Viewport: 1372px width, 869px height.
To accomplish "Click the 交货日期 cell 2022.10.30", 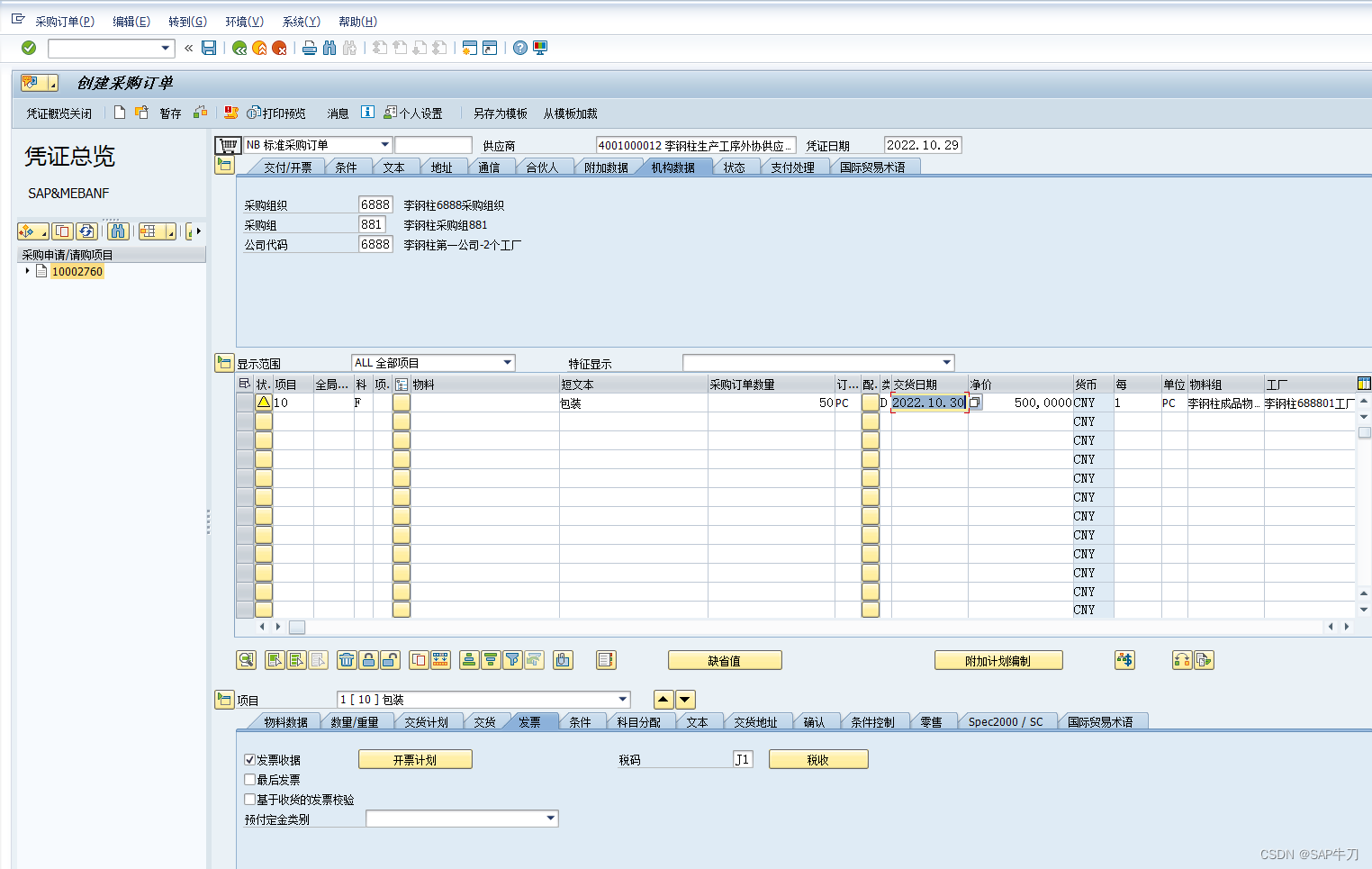I will click(x=929, y=403).
